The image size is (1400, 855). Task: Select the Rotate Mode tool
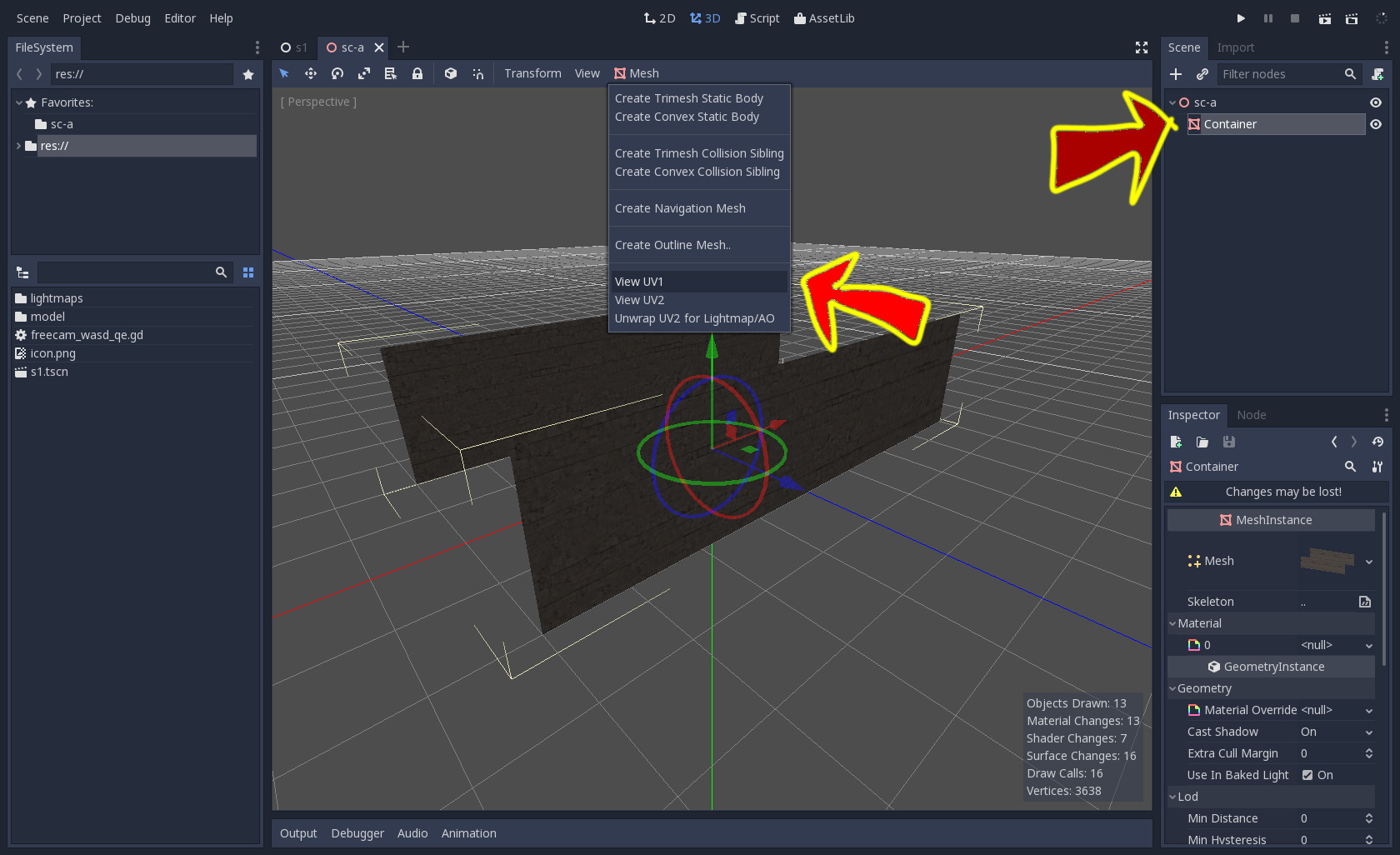pyautogui.click(x=337, y=73)
